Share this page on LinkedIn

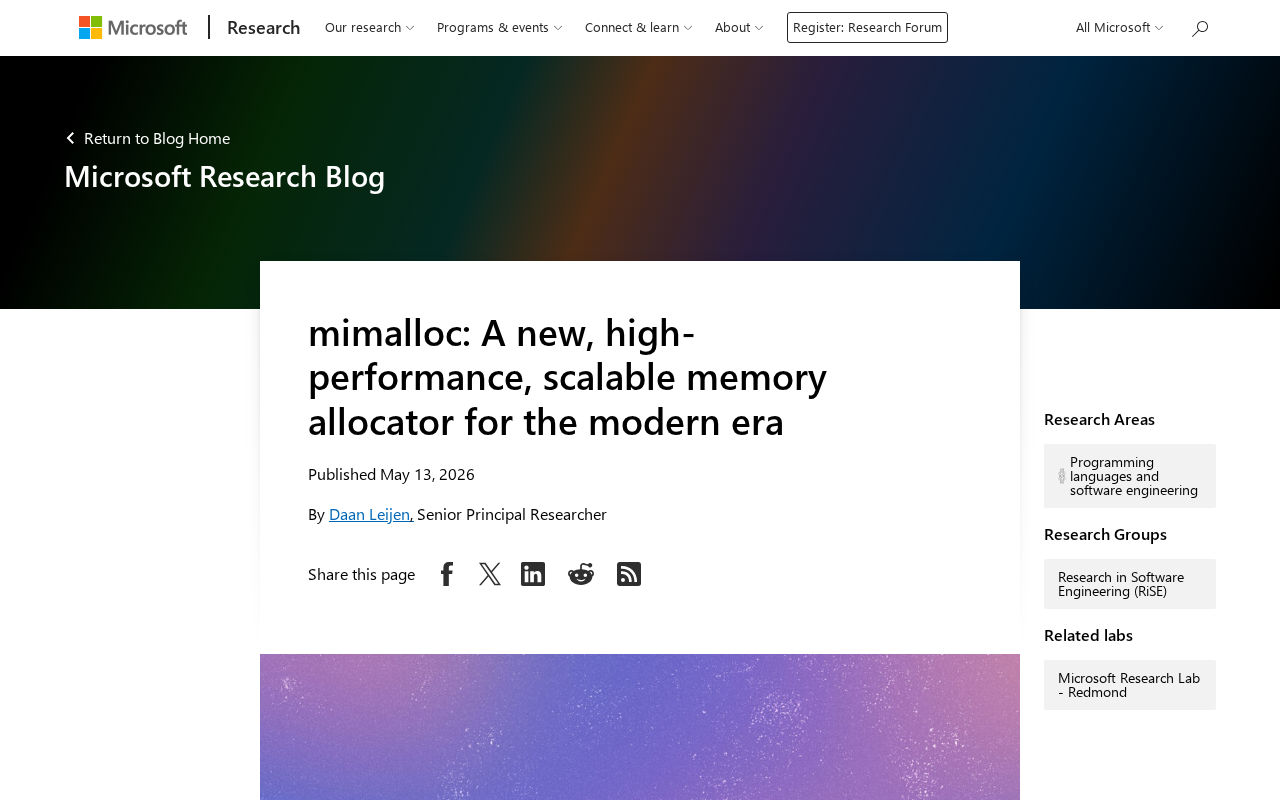533,574
